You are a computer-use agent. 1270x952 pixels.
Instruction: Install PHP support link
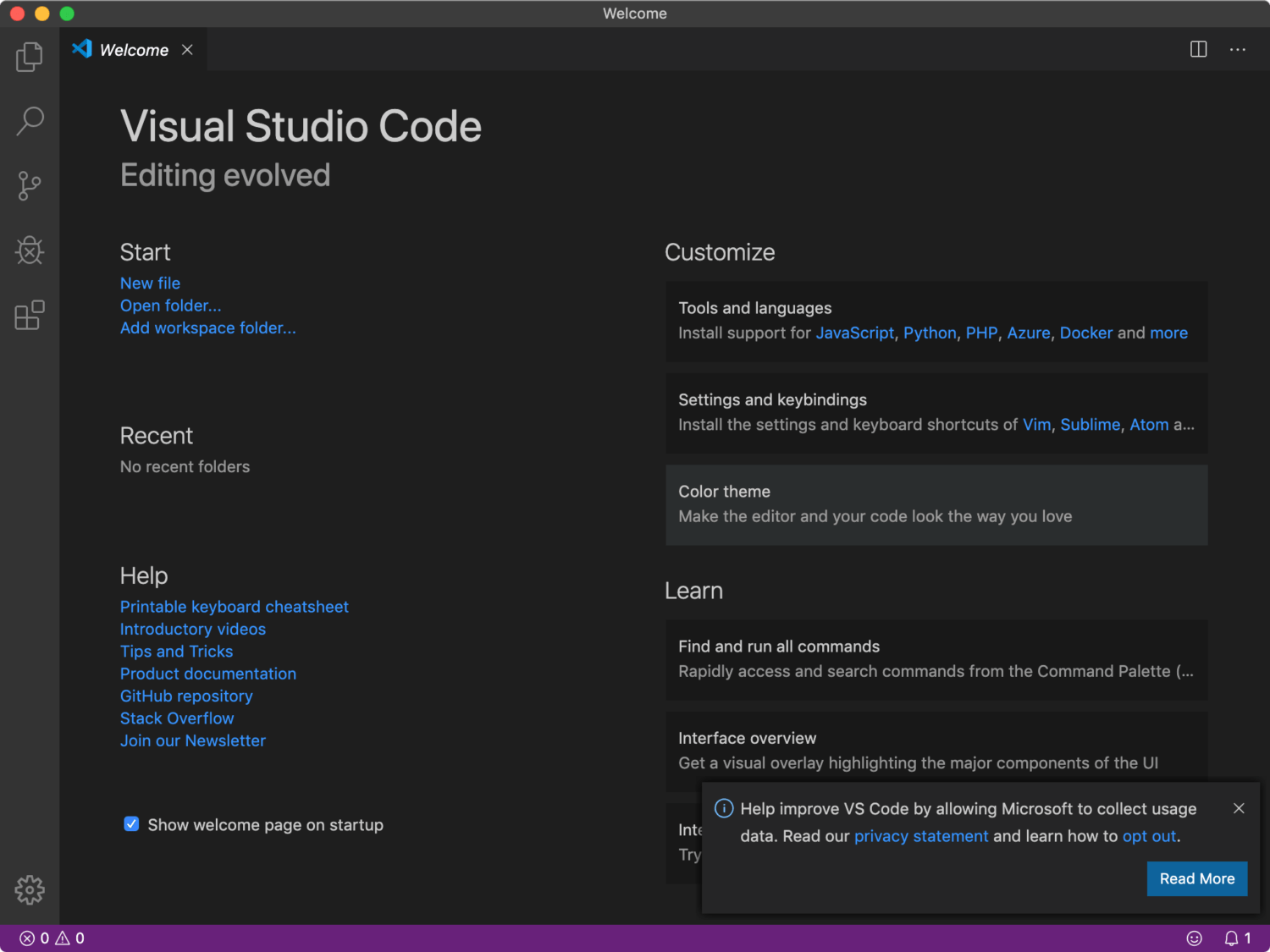point(981,333)
